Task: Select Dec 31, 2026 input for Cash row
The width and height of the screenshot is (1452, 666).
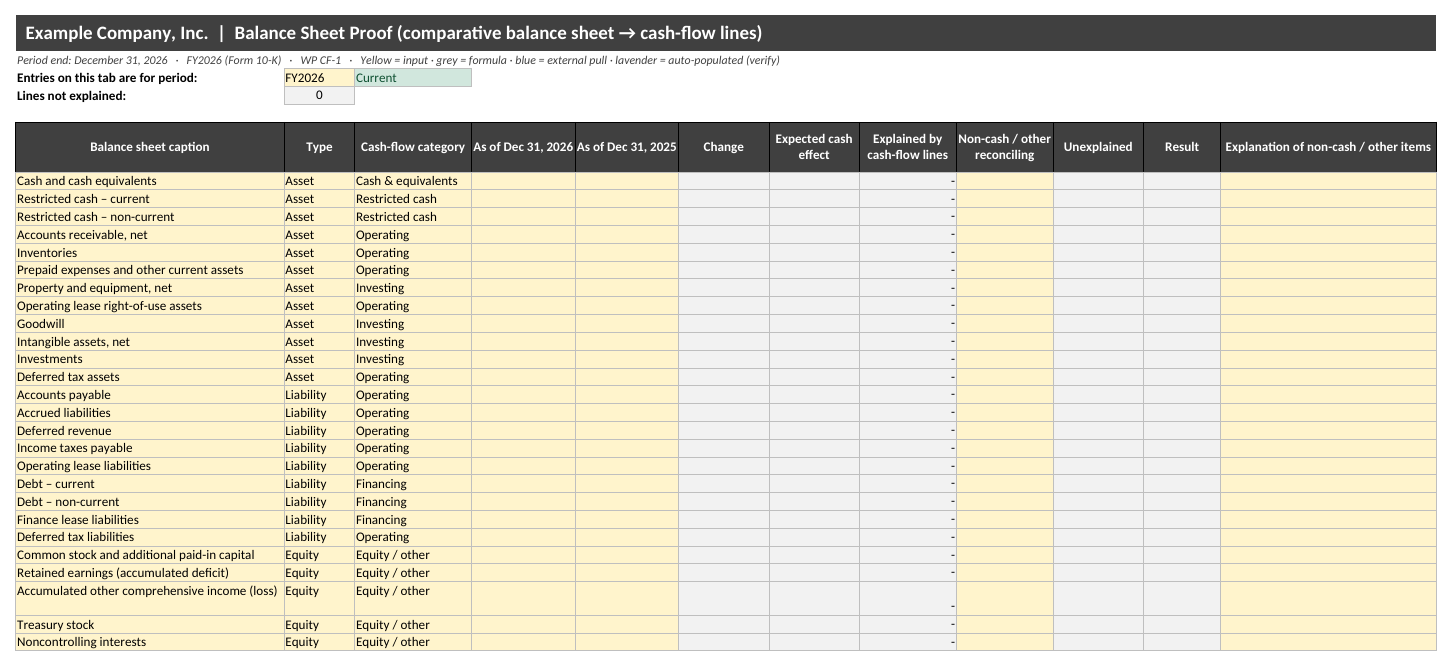Action: pos(523,181)
